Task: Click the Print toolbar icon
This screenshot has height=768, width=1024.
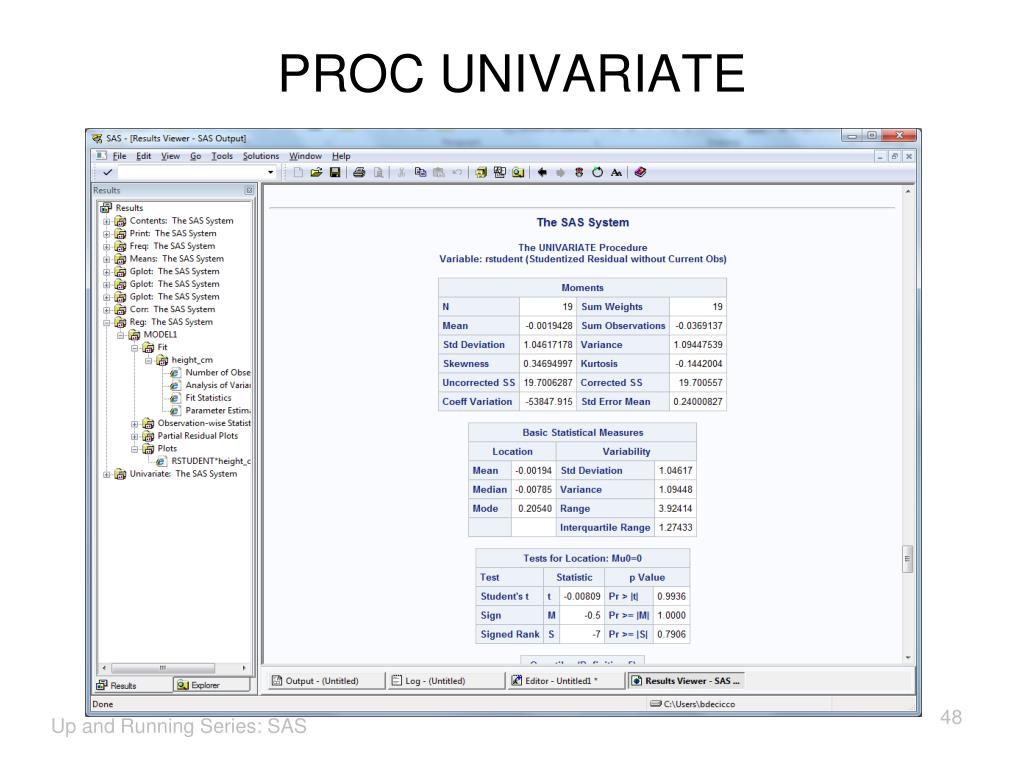Action: pos(359,172)
